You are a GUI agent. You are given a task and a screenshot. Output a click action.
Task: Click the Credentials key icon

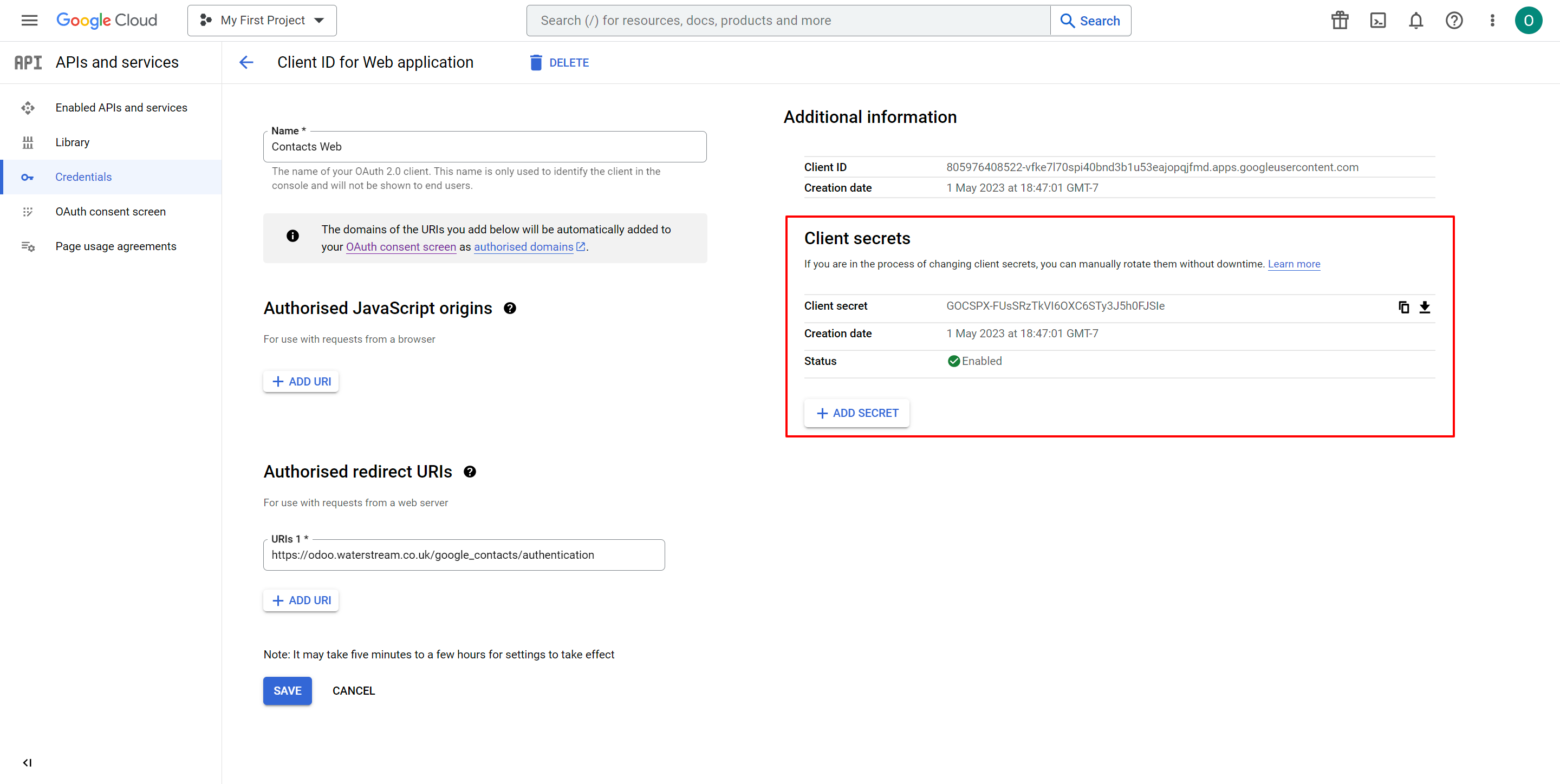point(28,178)
